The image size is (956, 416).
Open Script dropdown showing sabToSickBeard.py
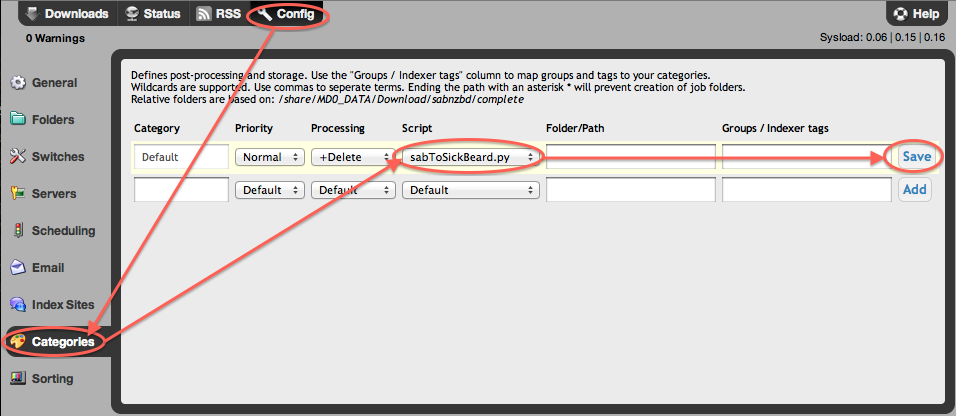point(471,157)
